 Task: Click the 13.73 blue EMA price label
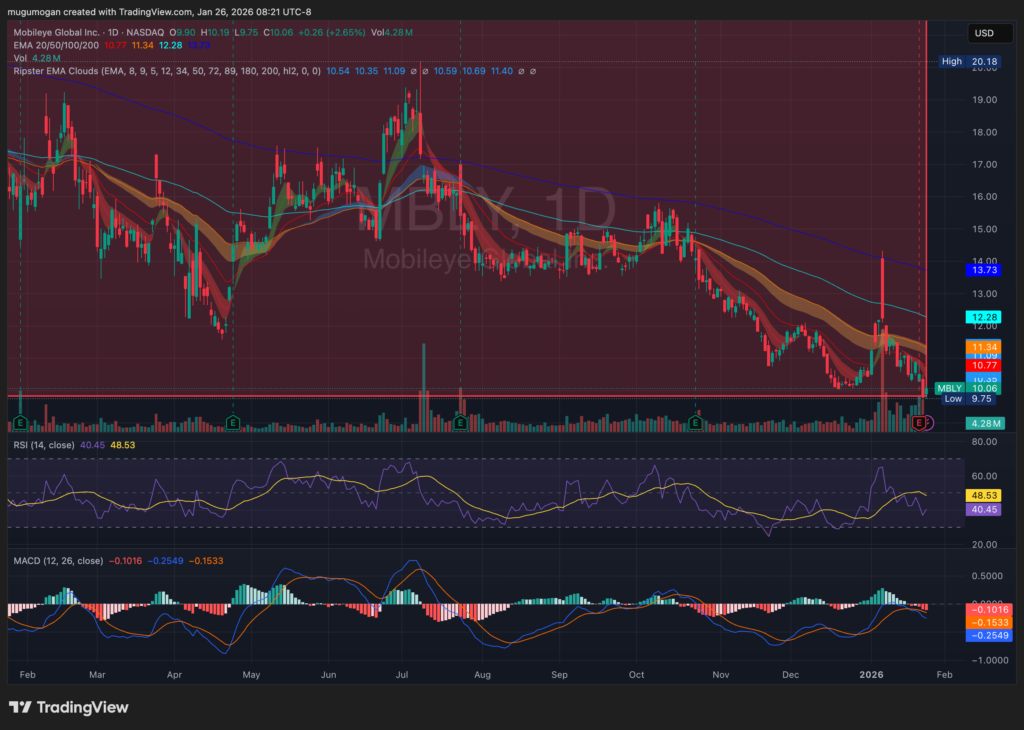click(981, 270)
